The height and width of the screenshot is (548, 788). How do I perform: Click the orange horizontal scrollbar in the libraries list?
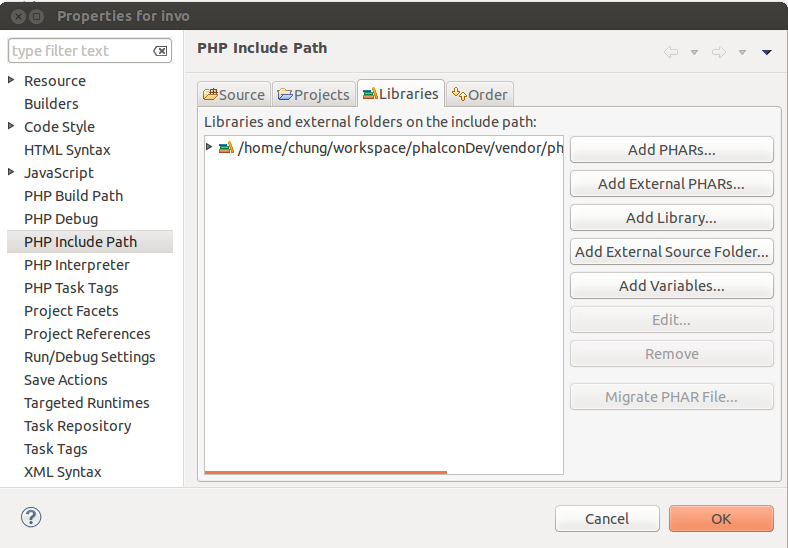click(x=326, y=472)
